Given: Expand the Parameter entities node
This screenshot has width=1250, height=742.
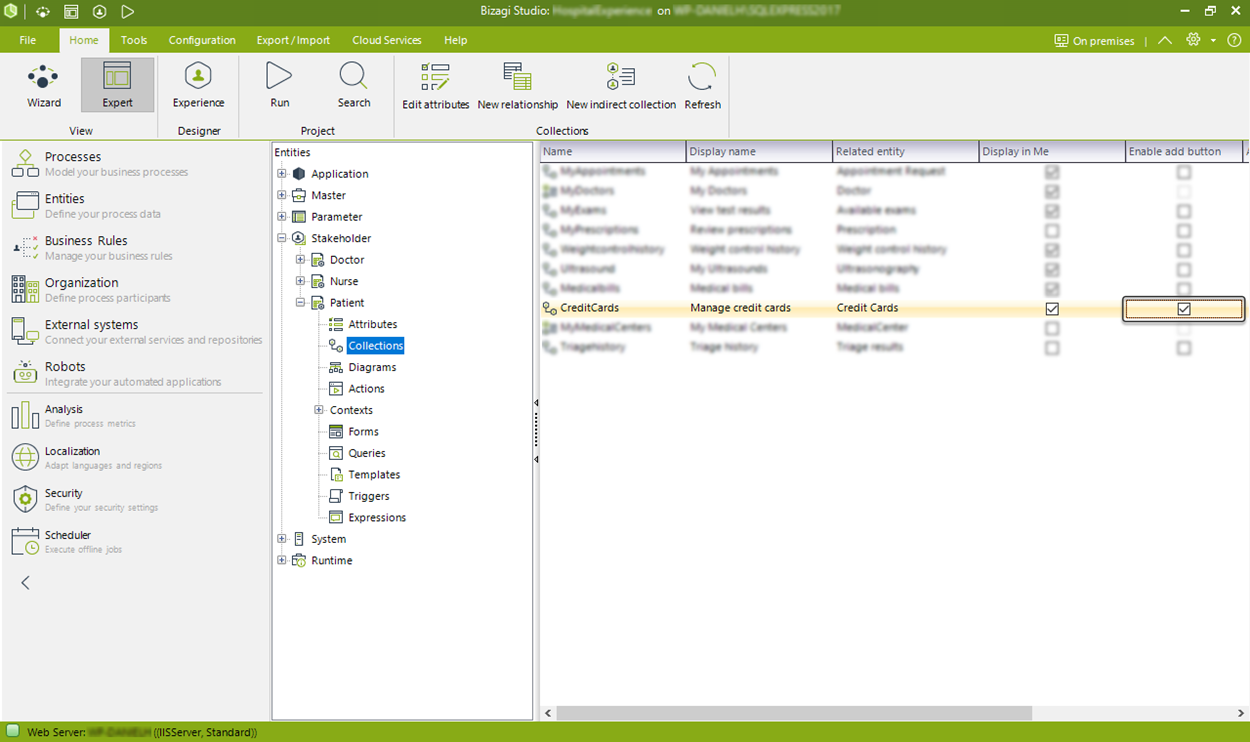Looking at the screenshot, I should [282, 216].
